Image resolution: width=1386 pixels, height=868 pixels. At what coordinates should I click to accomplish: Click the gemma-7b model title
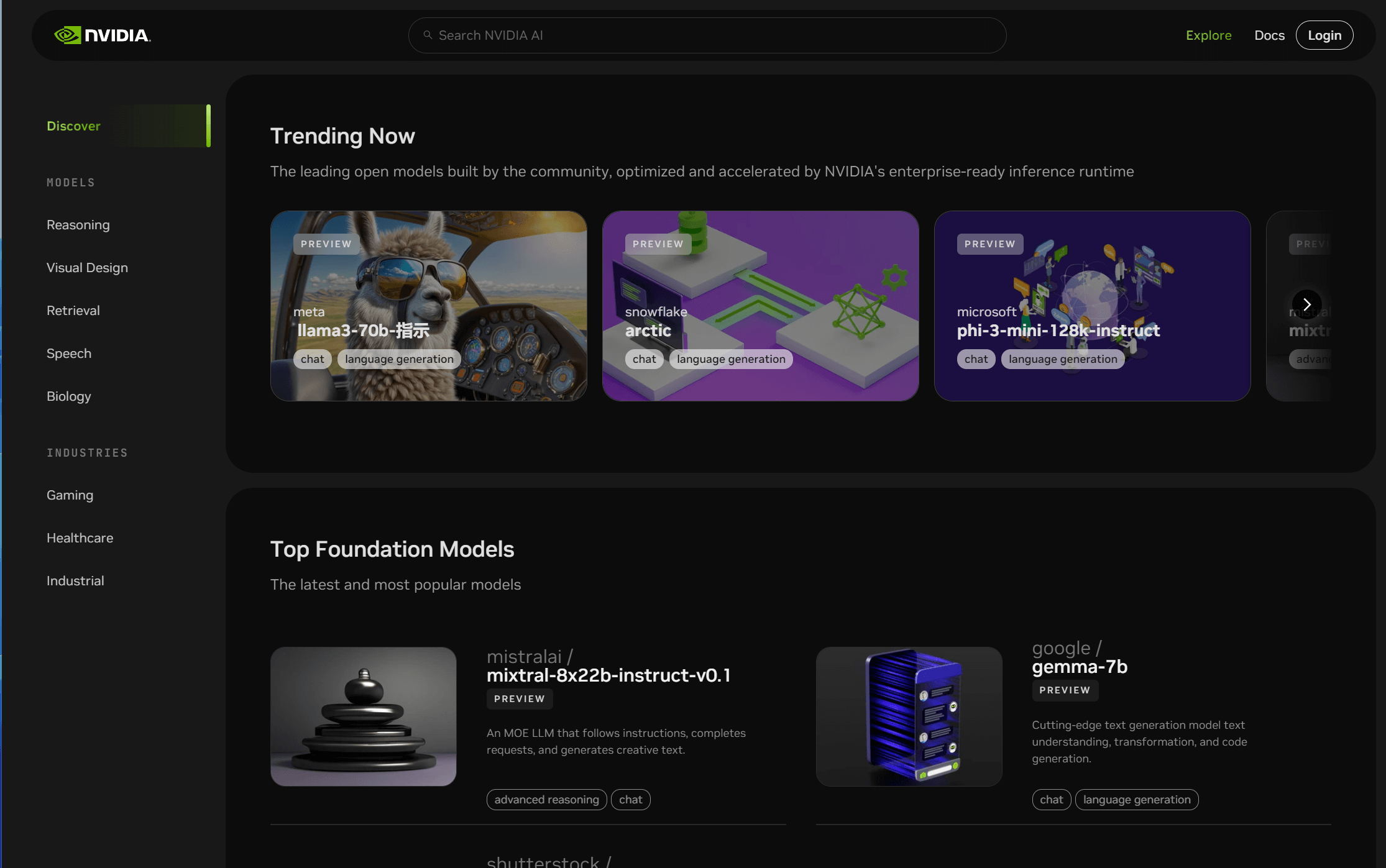1080,667
